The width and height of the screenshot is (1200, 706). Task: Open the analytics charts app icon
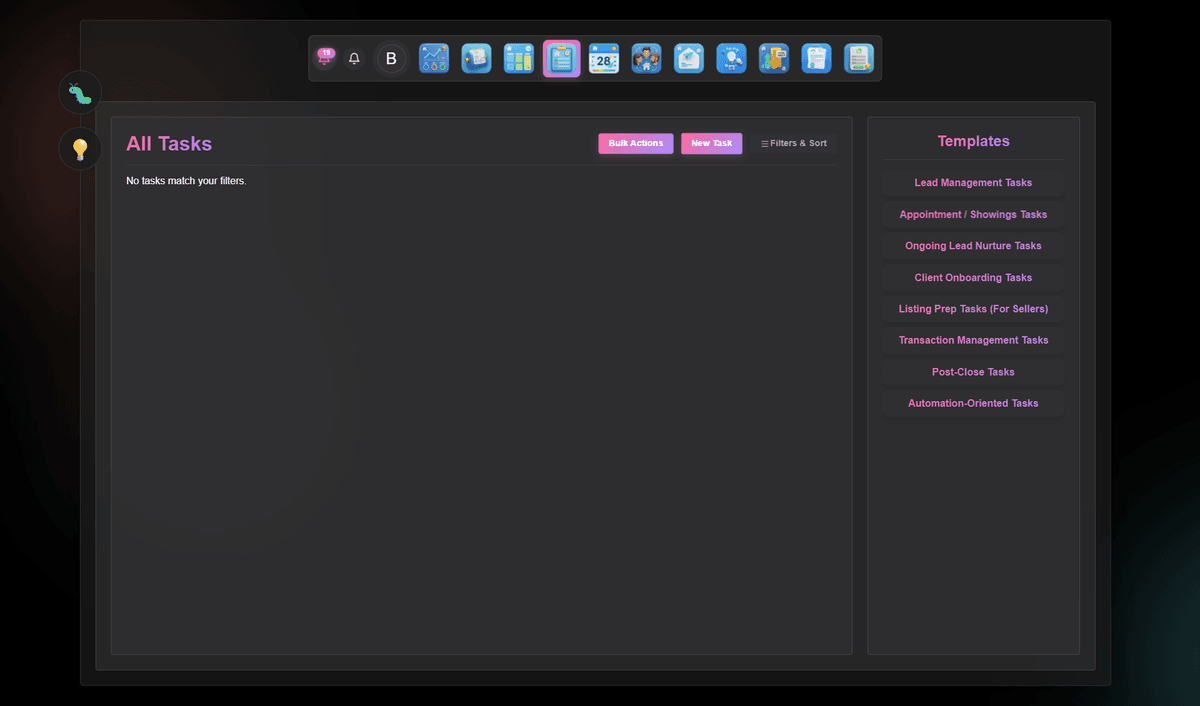point(434,58)
